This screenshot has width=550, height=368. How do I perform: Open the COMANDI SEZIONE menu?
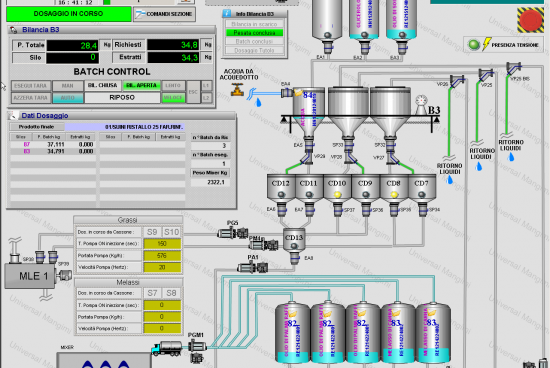[x=165, y=14]
